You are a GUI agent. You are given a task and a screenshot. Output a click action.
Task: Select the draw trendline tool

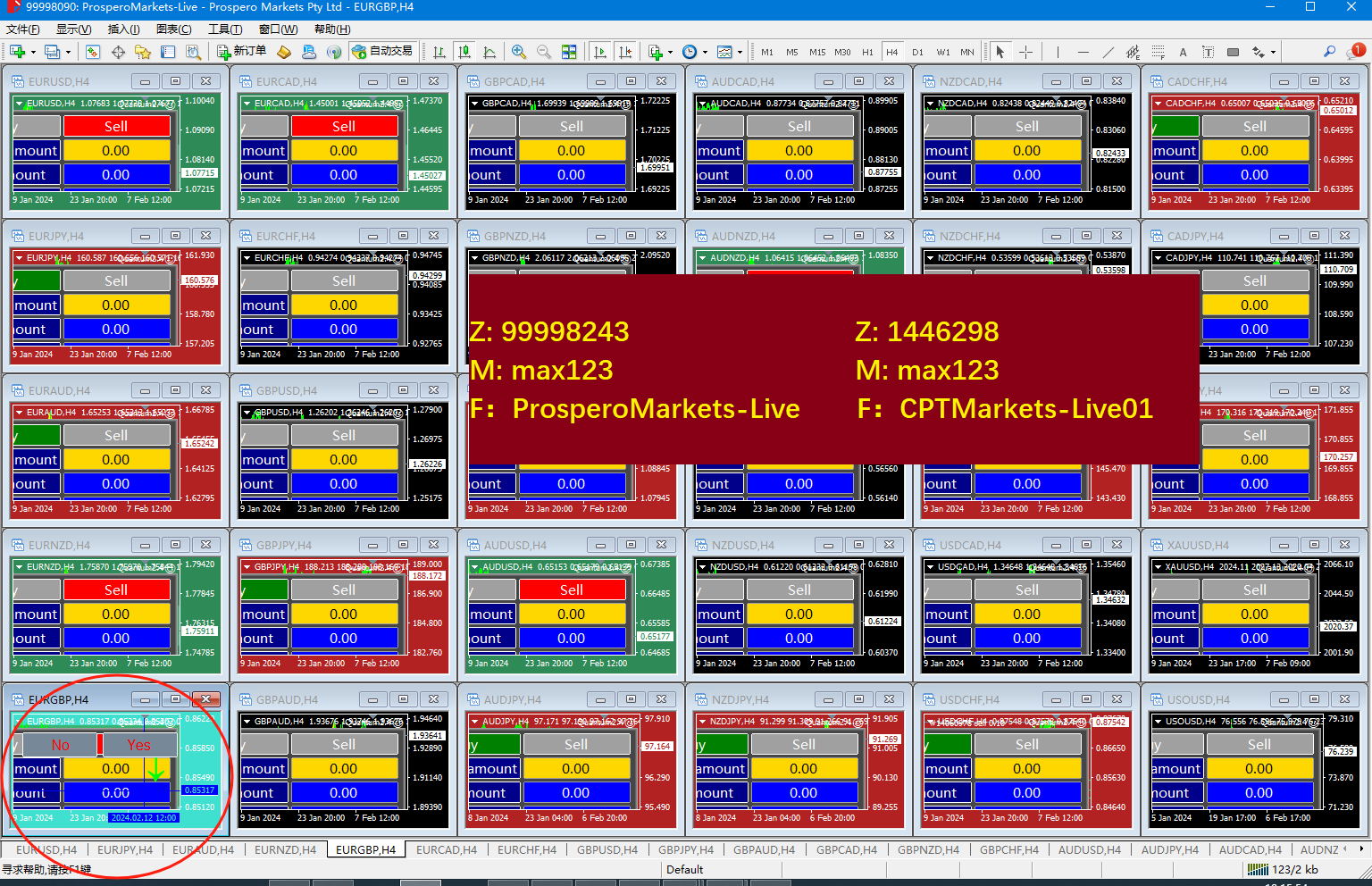(x=1108, y=52)
